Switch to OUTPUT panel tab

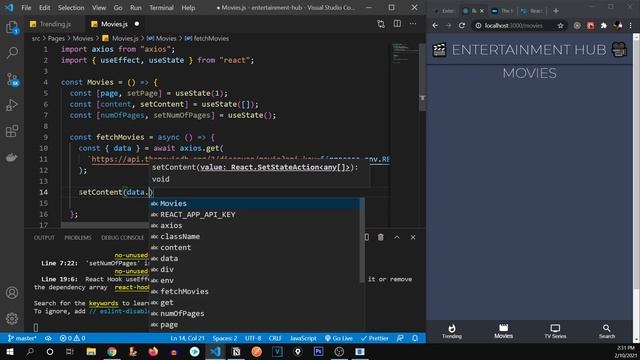point(44,238)
